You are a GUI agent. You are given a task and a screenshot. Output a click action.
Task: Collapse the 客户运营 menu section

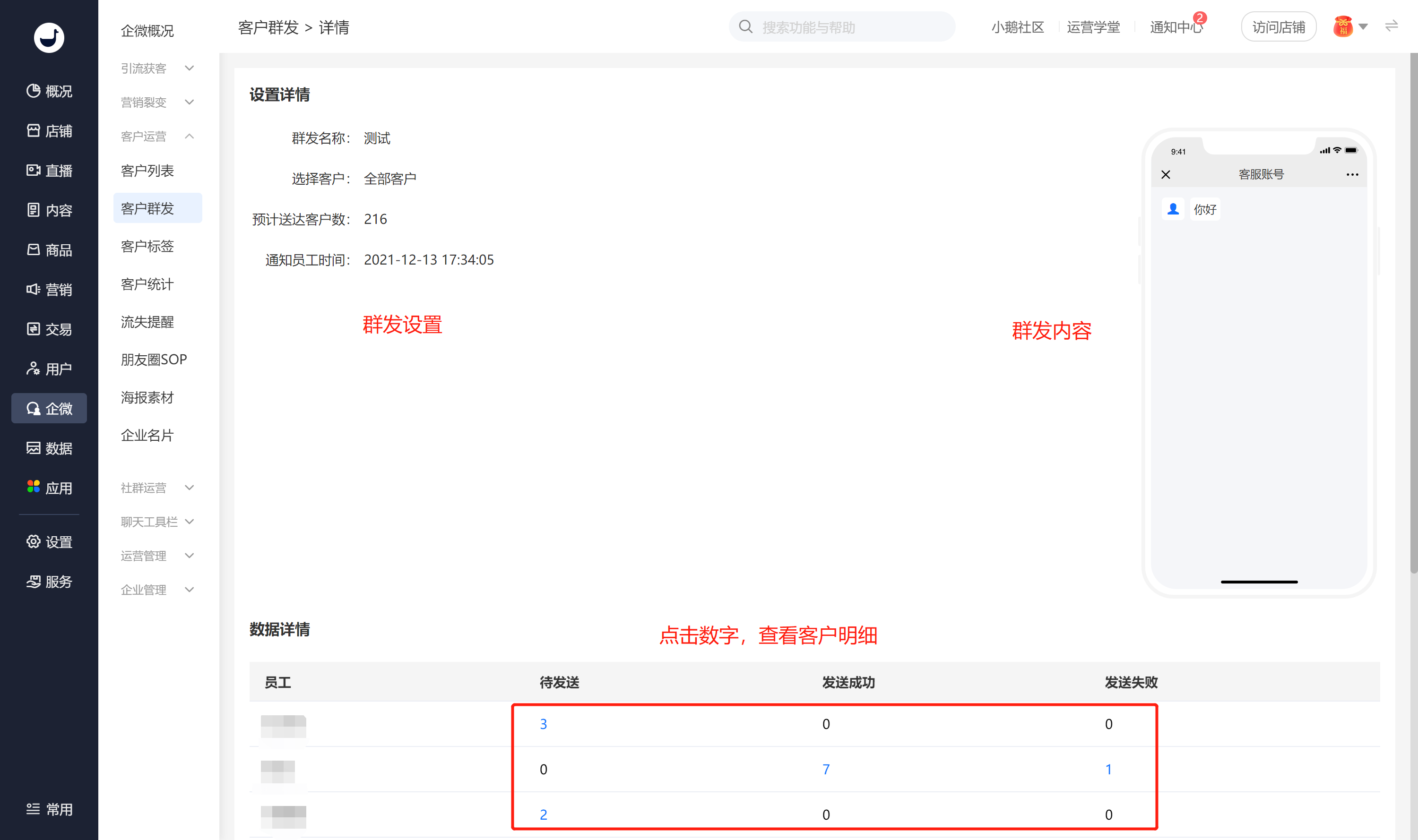(x=157, y=136)
